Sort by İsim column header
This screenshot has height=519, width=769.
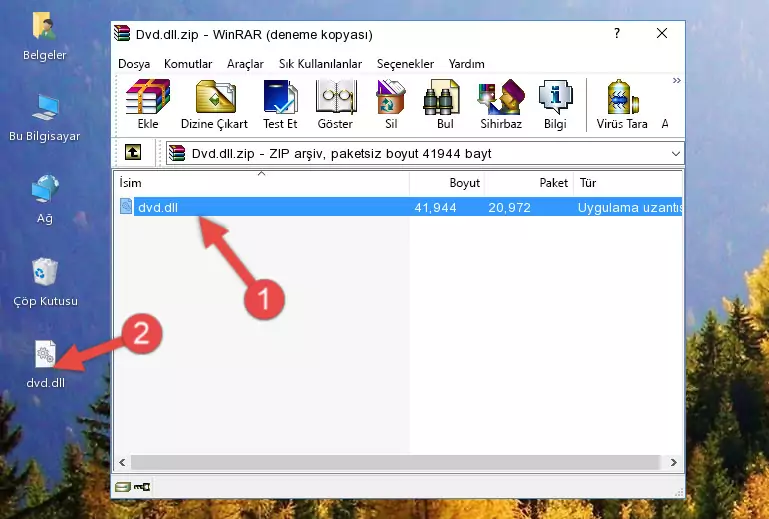click(262, 183)
